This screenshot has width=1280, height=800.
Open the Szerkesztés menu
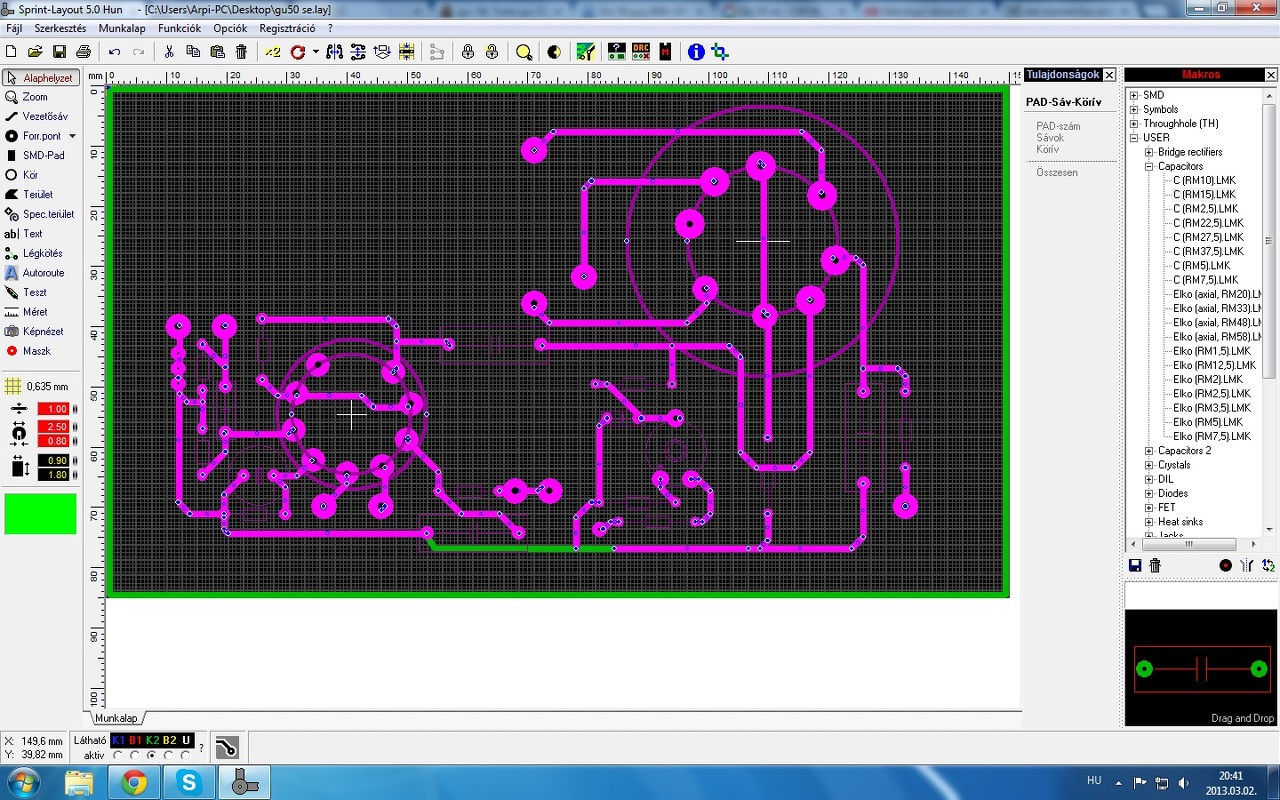coord(60,28)
